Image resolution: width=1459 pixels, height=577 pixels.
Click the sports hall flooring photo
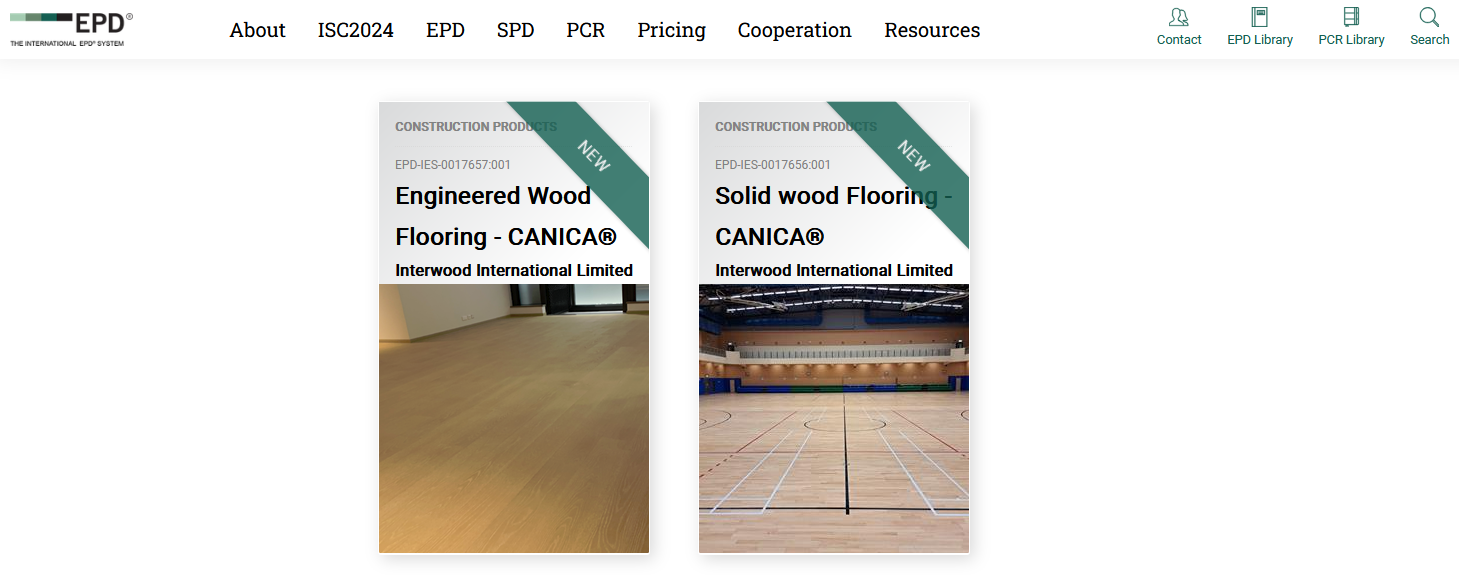point(834,418)
